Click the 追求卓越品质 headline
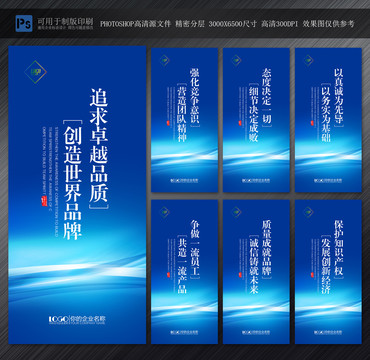The image size is (370, 360). point(99,146)
